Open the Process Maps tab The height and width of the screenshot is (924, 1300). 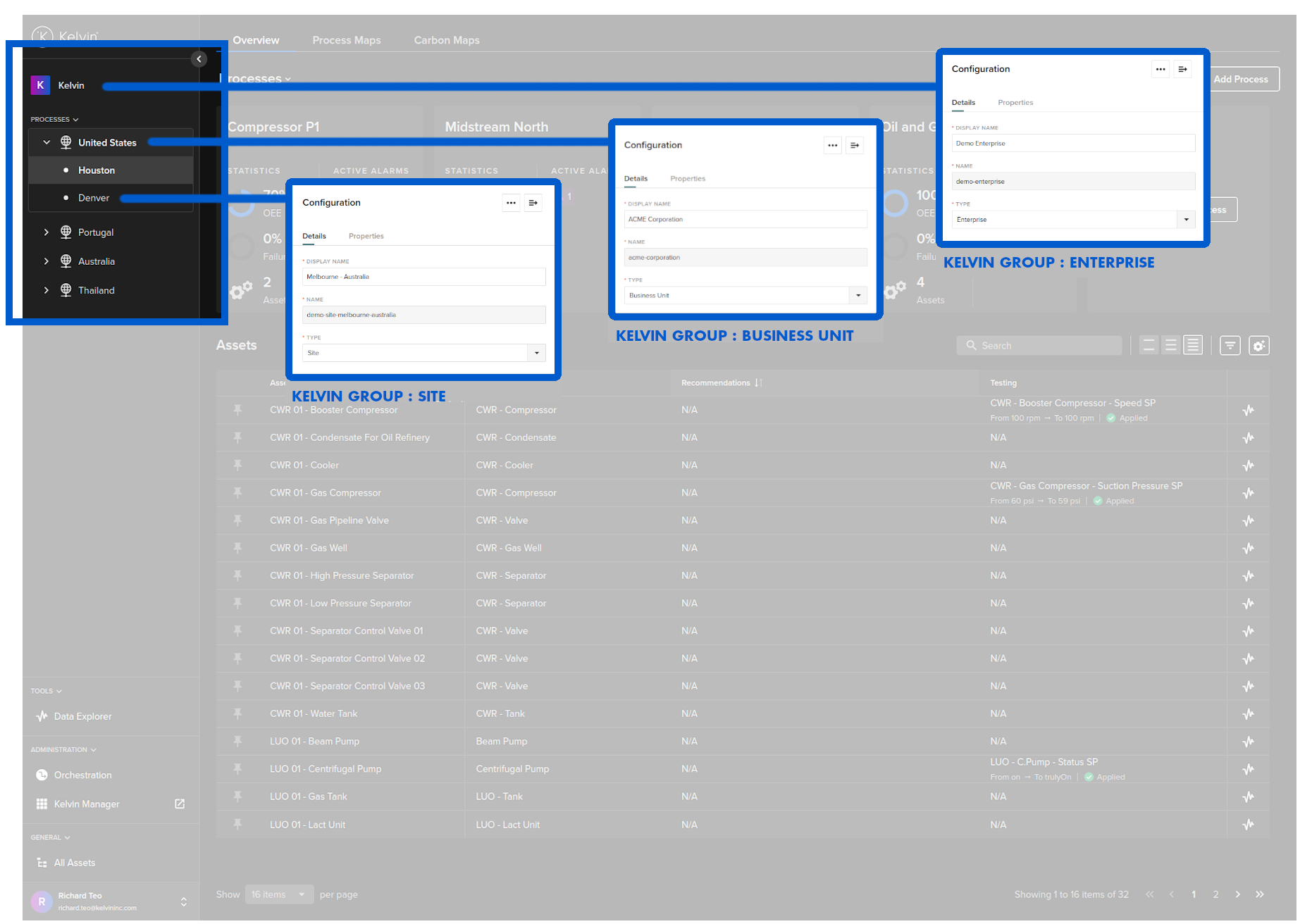click(346, 40)
